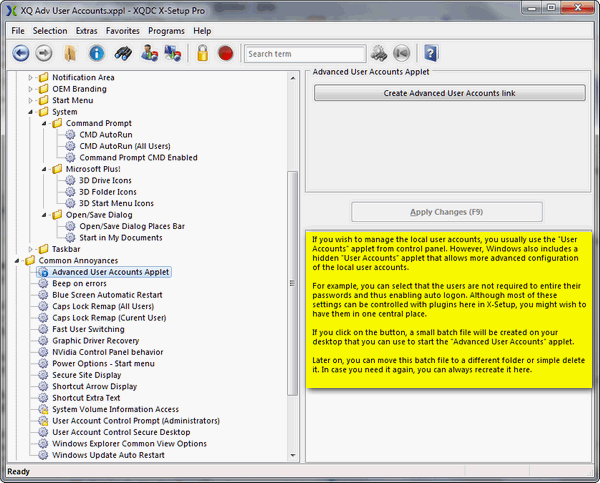The image size is (600, 483).
Task: Click the tree vertical scrollbar thumb
Action: point(292,283)
